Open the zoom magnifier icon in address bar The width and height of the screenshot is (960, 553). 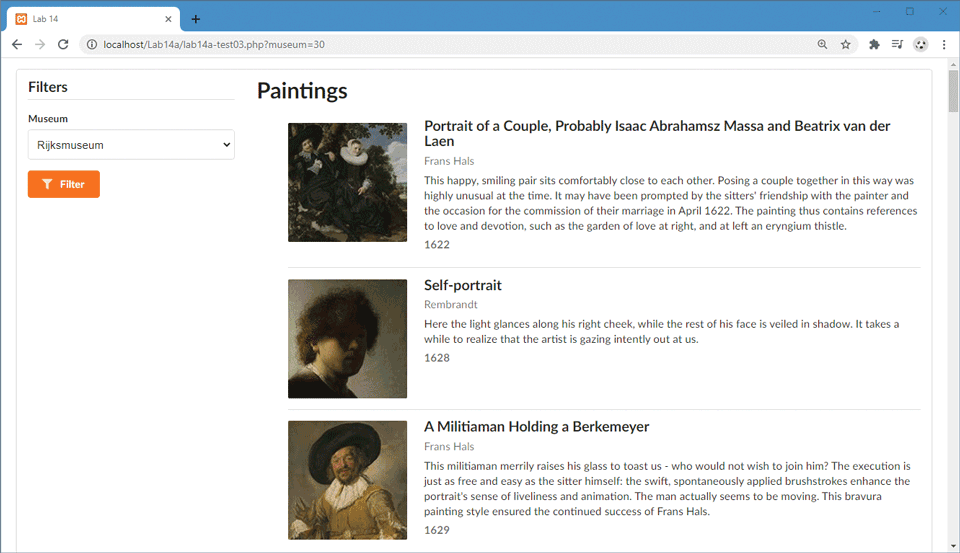pos(822,45)
